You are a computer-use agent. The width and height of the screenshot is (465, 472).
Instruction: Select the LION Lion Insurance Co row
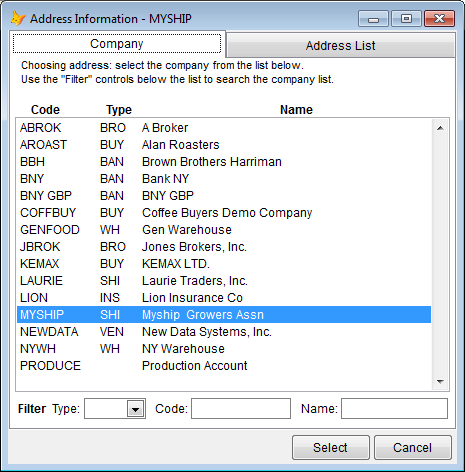224,298
